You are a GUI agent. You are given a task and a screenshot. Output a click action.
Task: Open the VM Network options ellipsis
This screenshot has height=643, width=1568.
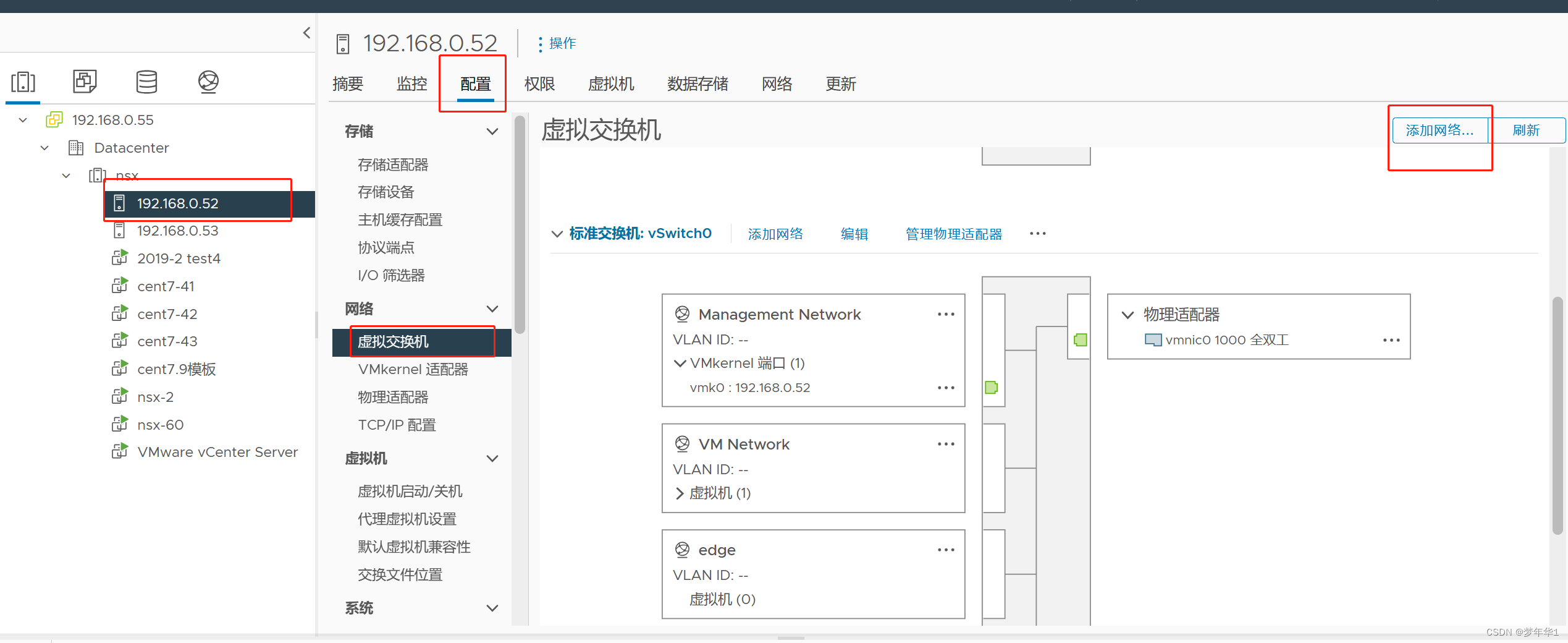point(946,444)
